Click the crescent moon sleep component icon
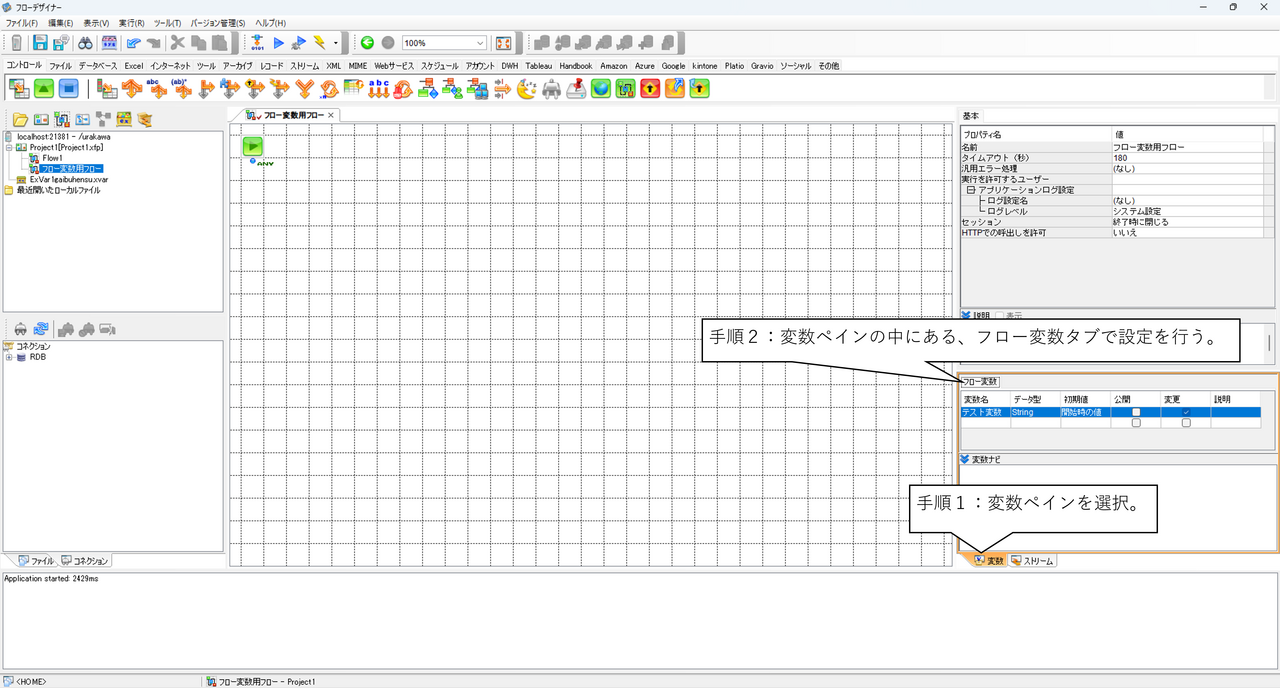Image resolution: width=1280 pixels, height=688 pixels. point(527,89)
